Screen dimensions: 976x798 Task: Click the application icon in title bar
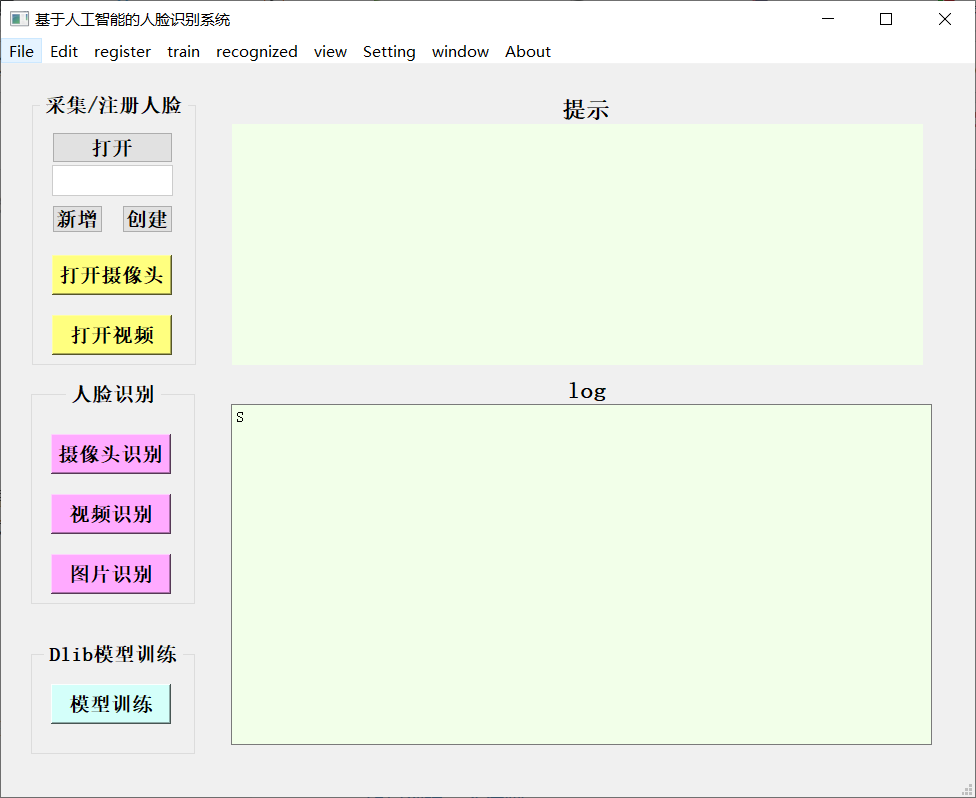[19, 19]
